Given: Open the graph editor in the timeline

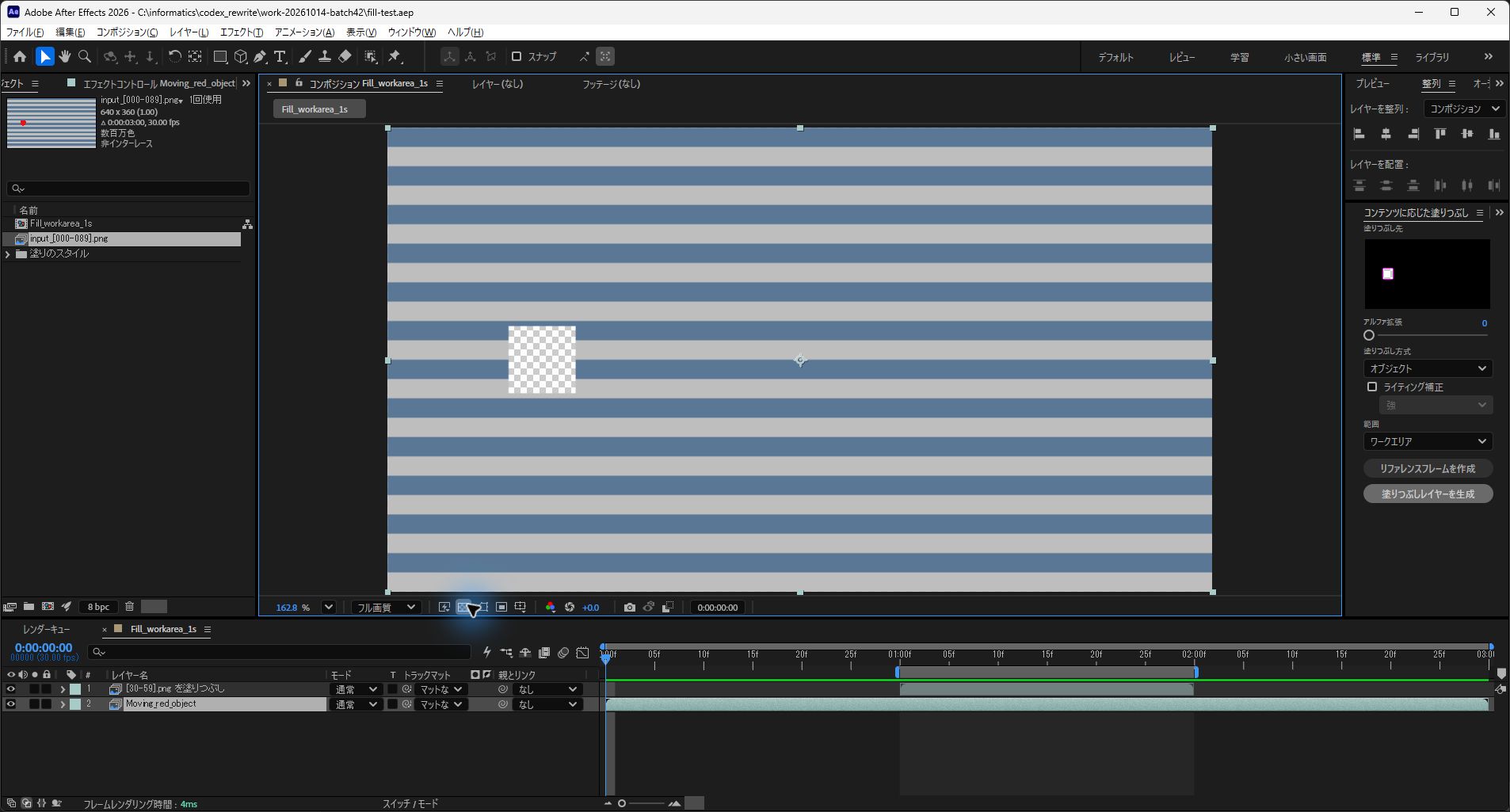Looking at the screenshot, I should coord(583,653).
